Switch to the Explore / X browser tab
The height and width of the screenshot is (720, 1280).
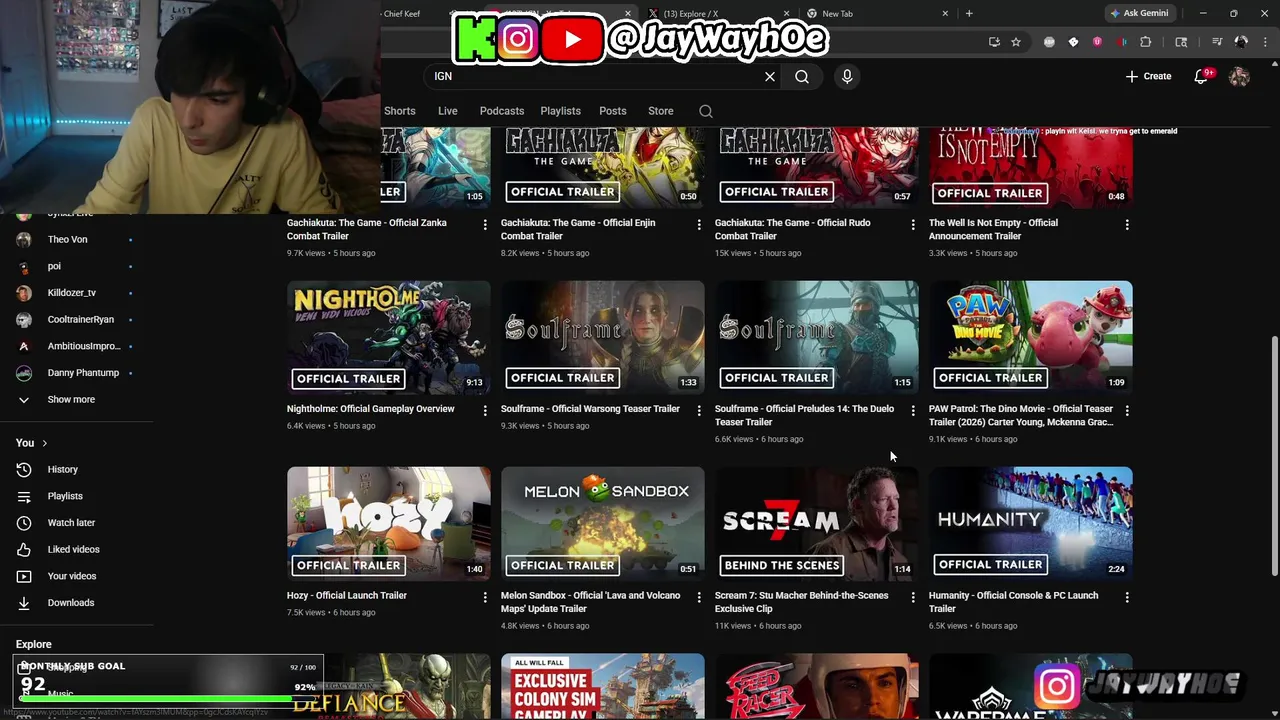pyautogui.click(x=717, y=13)
